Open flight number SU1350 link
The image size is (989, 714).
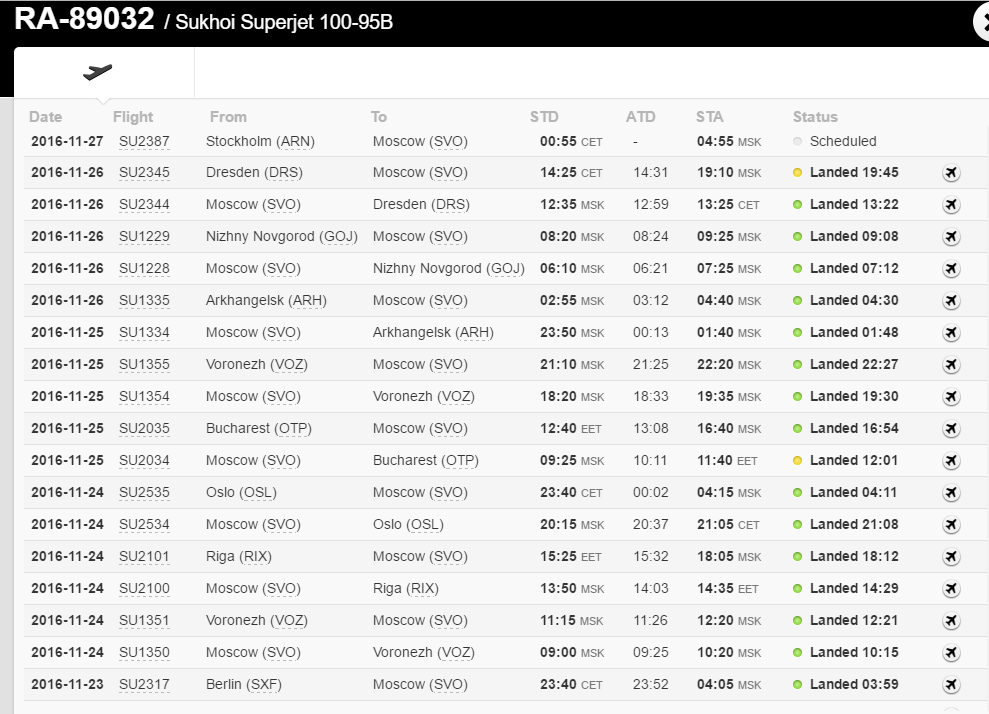tap(144, 653)
